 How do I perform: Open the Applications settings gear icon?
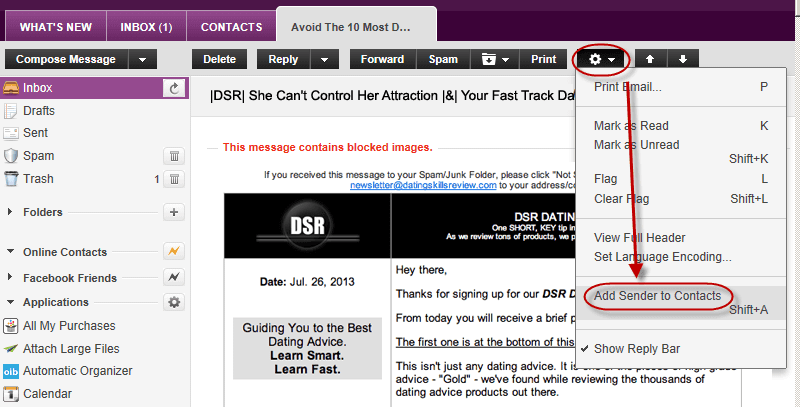[174, 302]
